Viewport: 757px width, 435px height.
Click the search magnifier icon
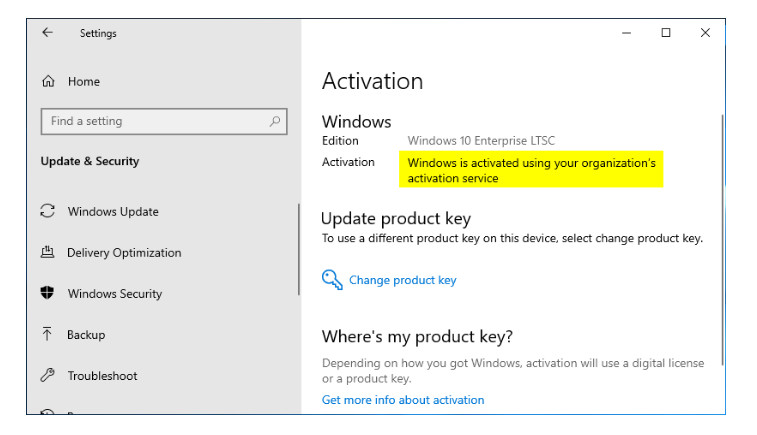275,121
